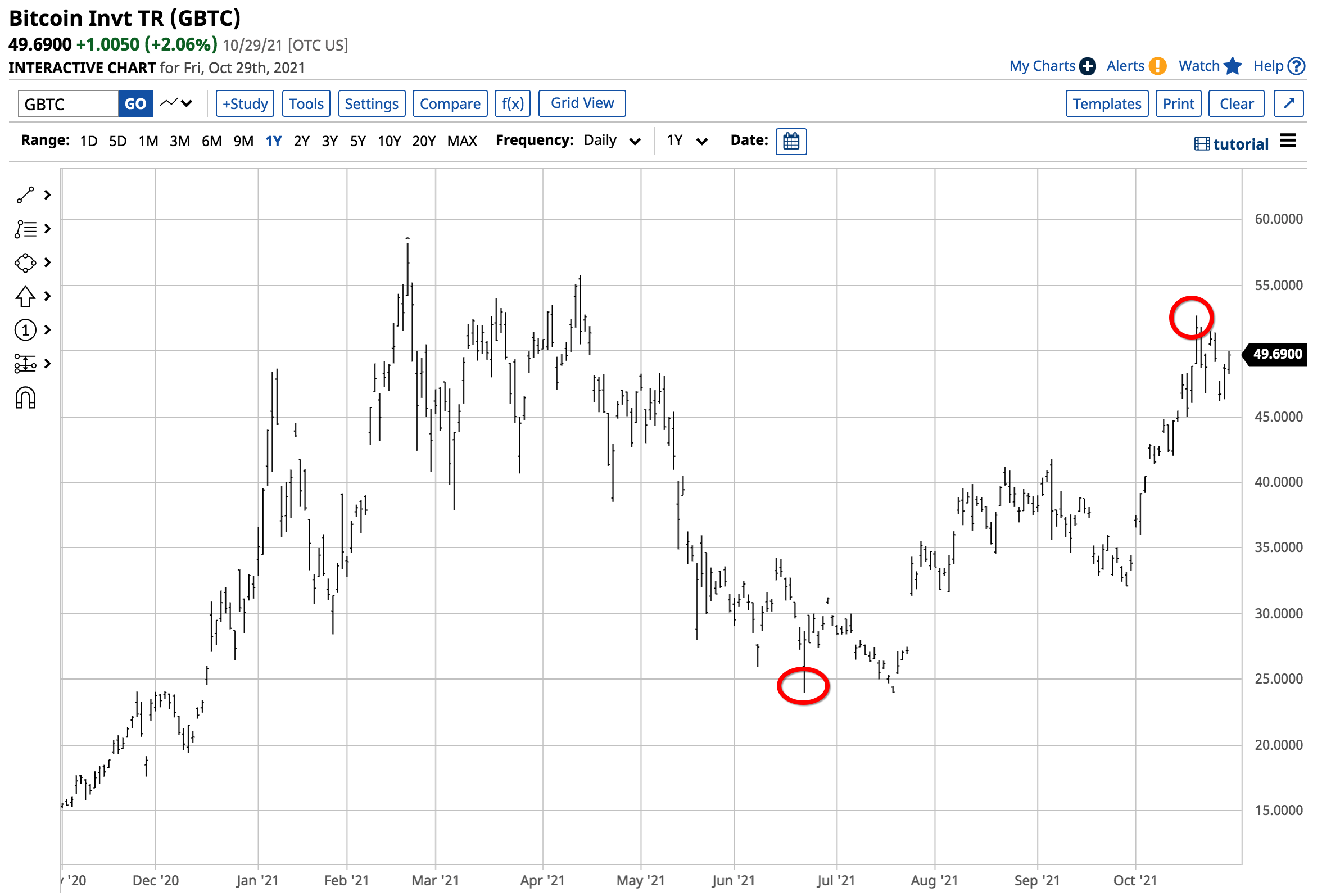The image size is (1331, 896).
Task: Open chart Settings
Action: pos(372,103)
